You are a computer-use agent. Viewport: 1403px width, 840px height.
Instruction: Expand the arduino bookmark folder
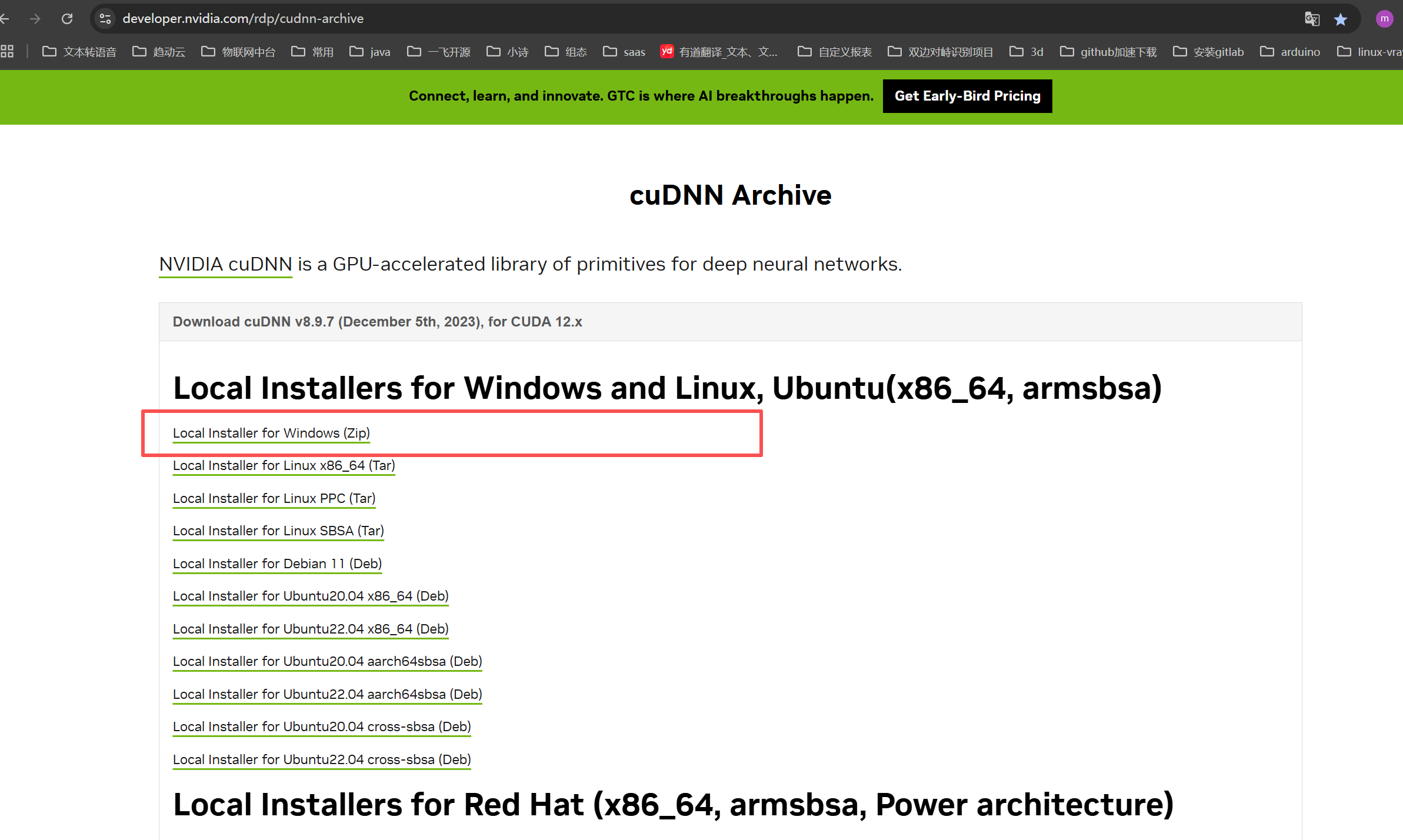pos(1290,52)
